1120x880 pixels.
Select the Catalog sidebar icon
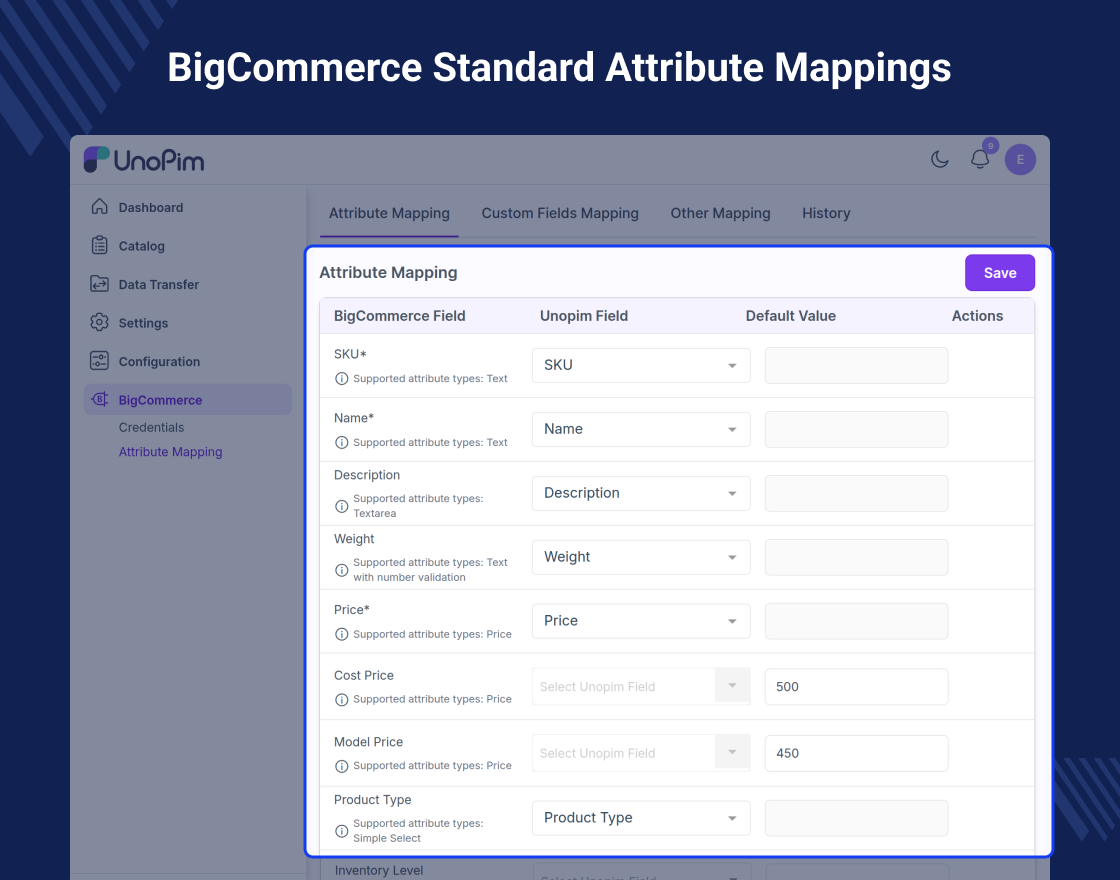[x=140, y=245]
